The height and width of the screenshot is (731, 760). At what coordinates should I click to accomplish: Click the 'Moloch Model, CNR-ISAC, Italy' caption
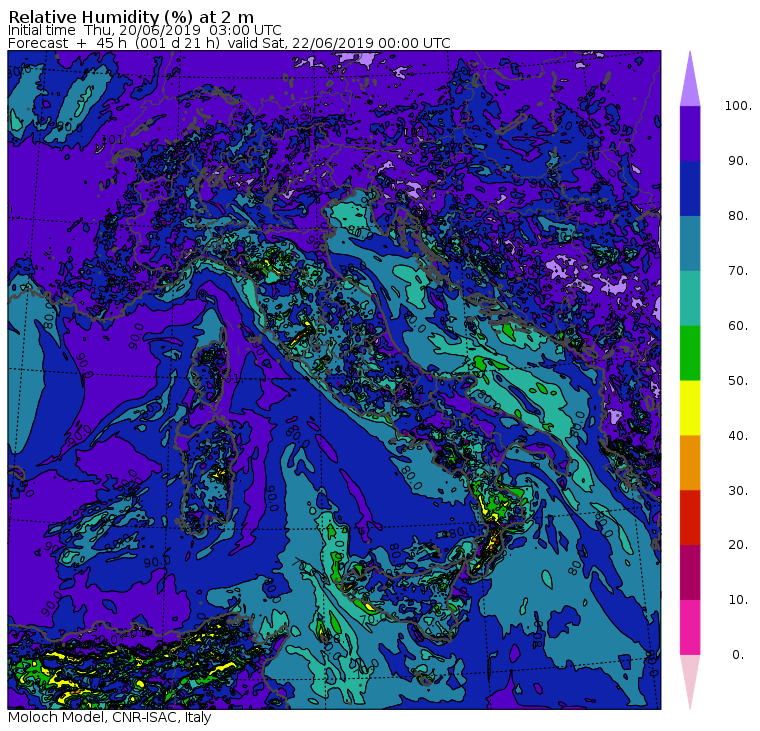pyautogui.click(x=110, y=717)
